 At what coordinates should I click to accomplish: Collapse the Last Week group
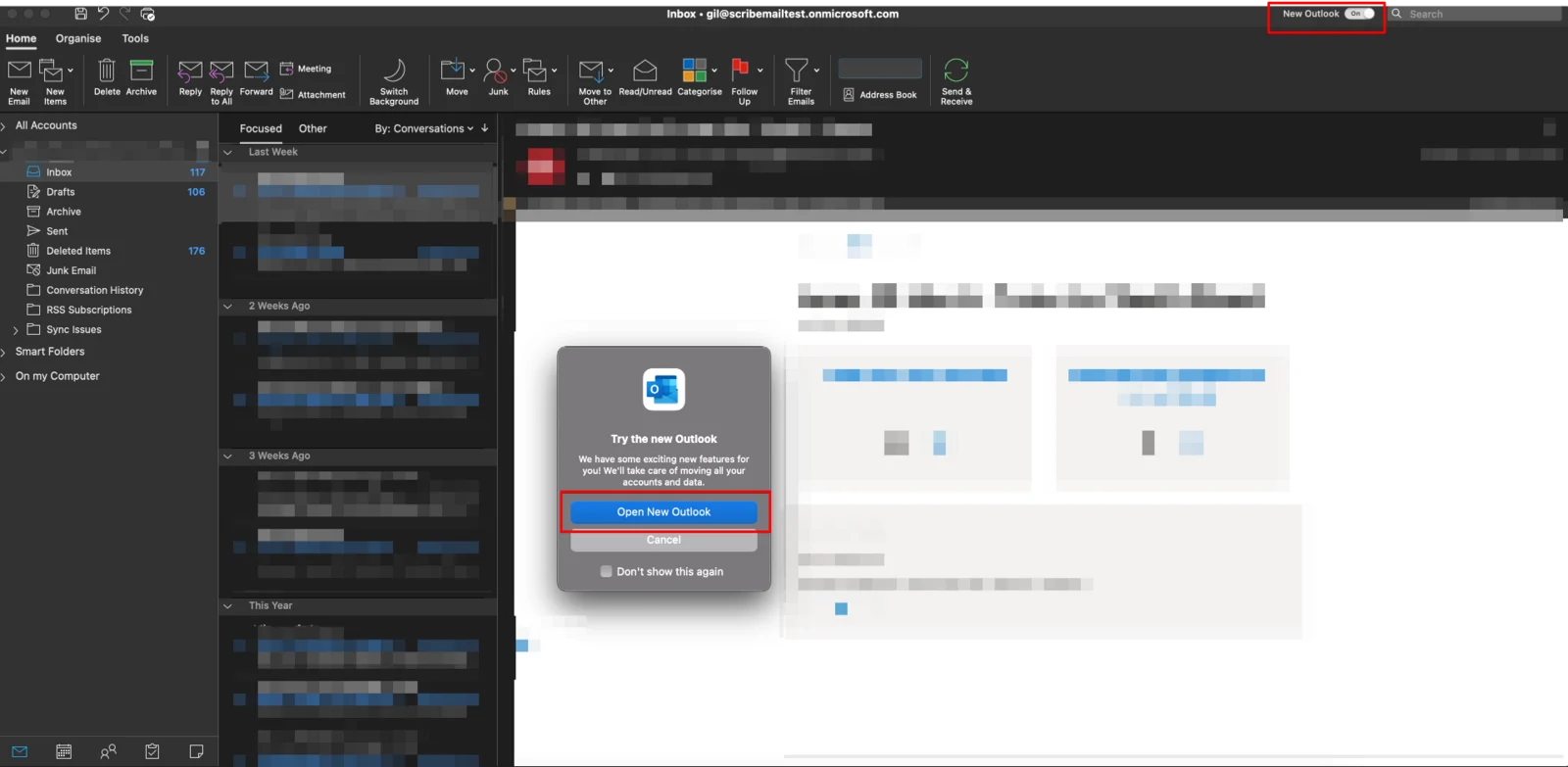tap(227, 153)
